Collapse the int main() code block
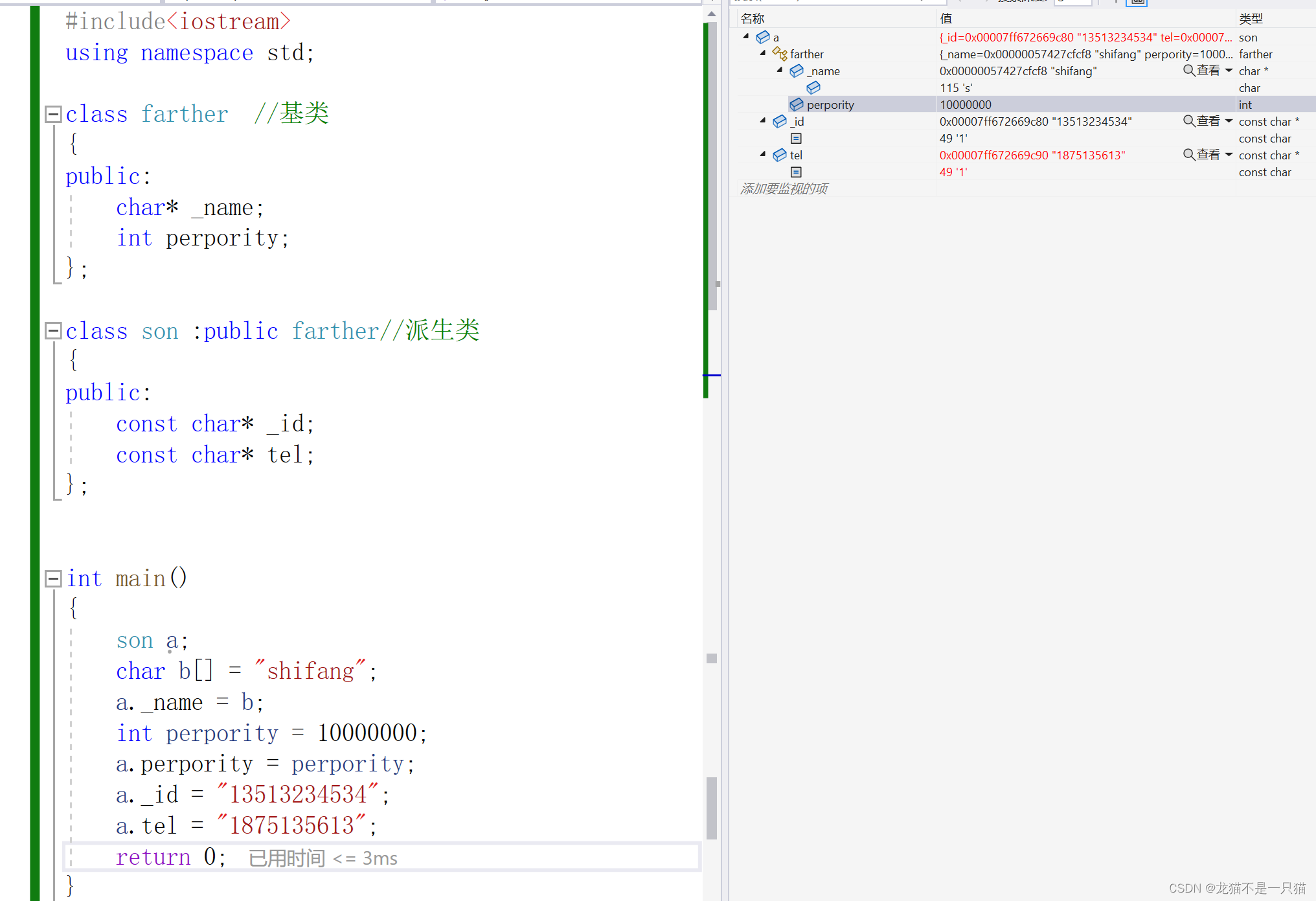This screenshot has width=1316, height=901. pos(53,578)
